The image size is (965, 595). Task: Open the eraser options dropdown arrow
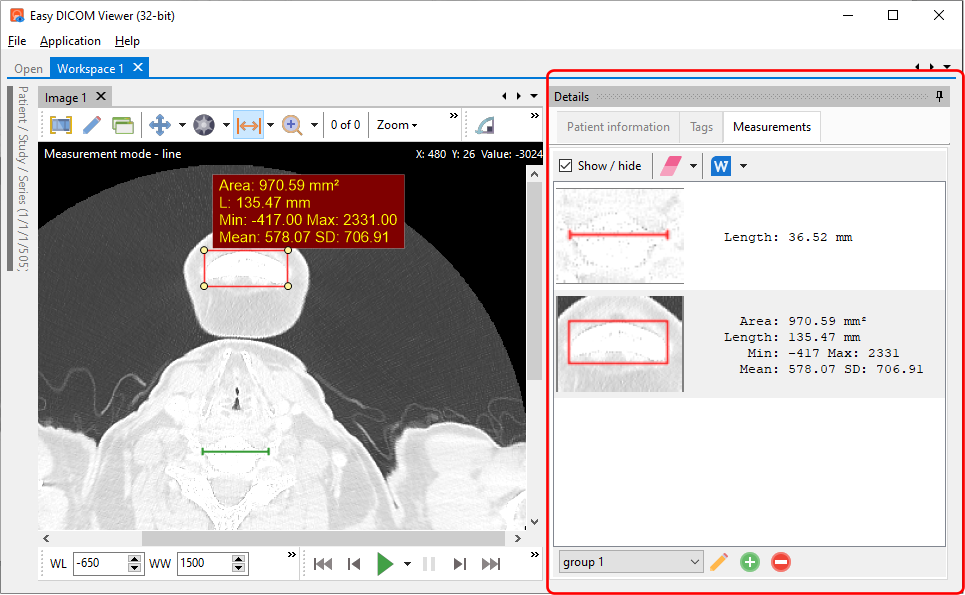click(693, 166)
